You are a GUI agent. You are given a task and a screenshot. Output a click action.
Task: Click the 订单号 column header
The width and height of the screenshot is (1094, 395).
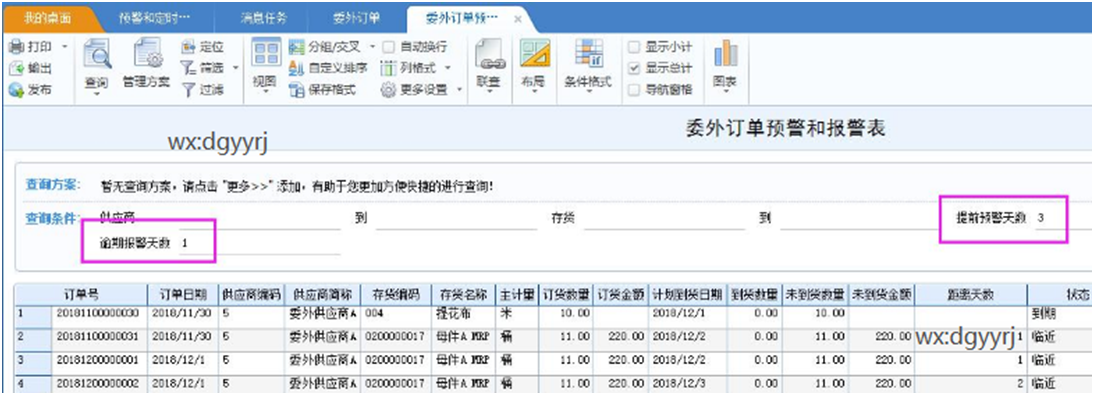(x=82, y=294)
